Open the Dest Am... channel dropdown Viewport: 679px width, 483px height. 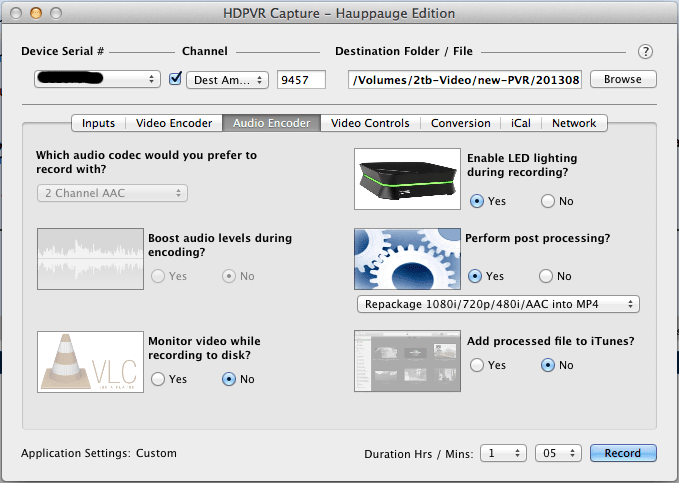[227, 80]
